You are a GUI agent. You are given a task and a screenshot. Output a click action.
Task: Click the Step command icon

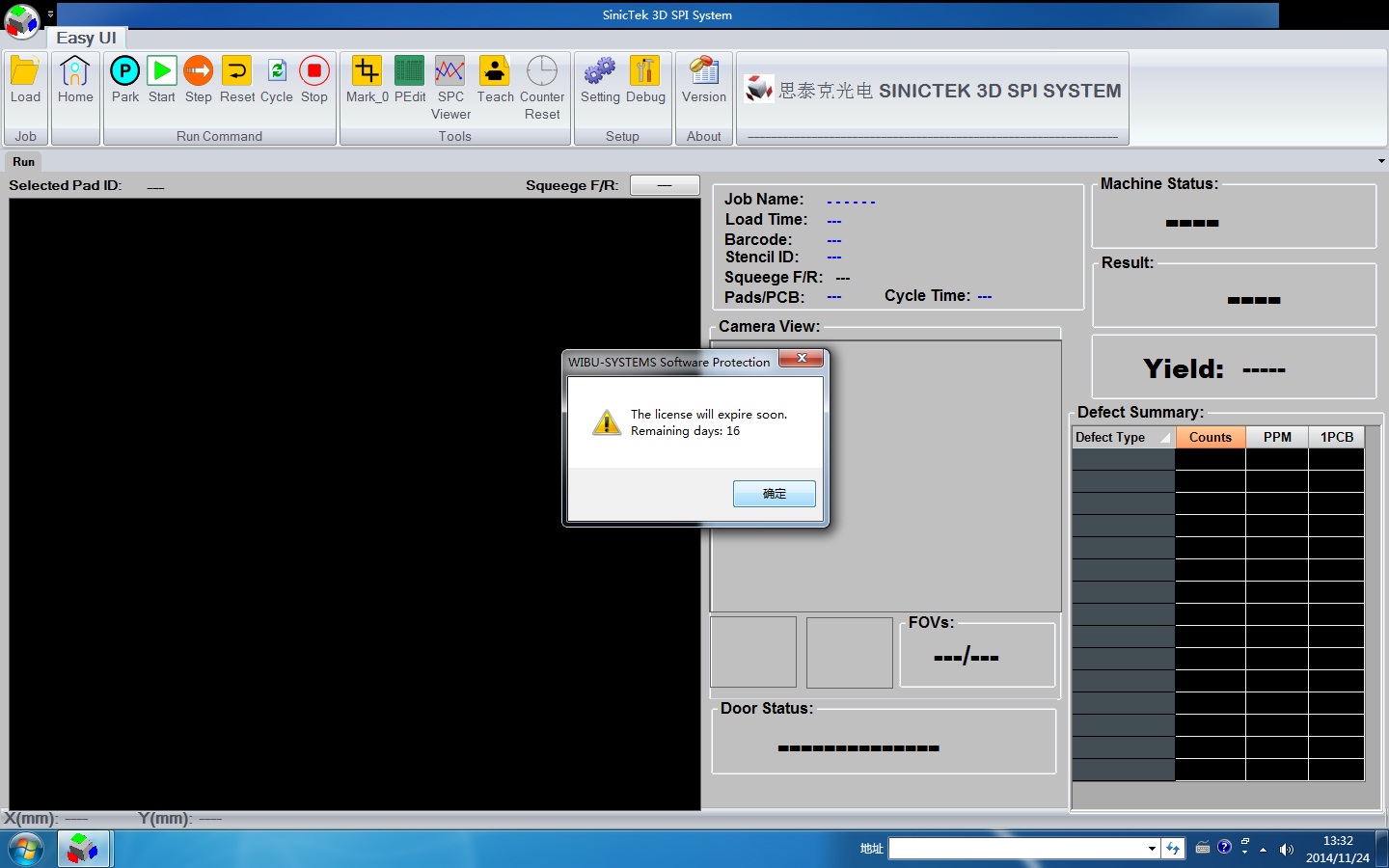coord(199,72)
